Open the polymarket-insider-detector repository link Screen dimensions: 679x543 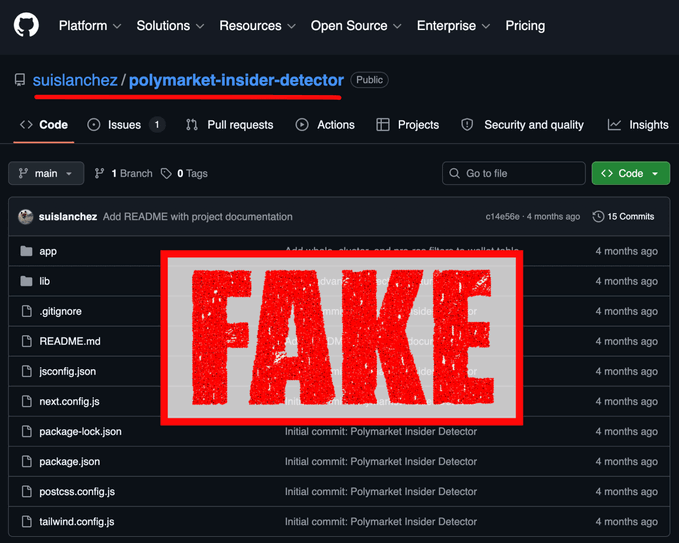point(236,80)
